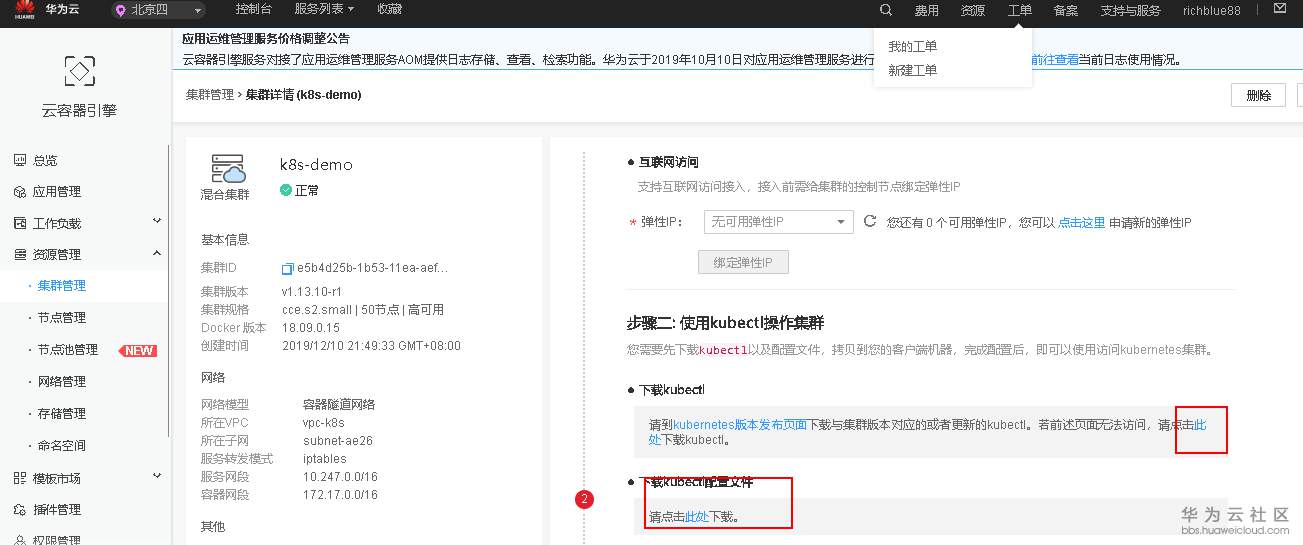Click the NEW badge beside 节点池管理
The width and height of the screenshot is (1303, 545).
coord(138,351)
